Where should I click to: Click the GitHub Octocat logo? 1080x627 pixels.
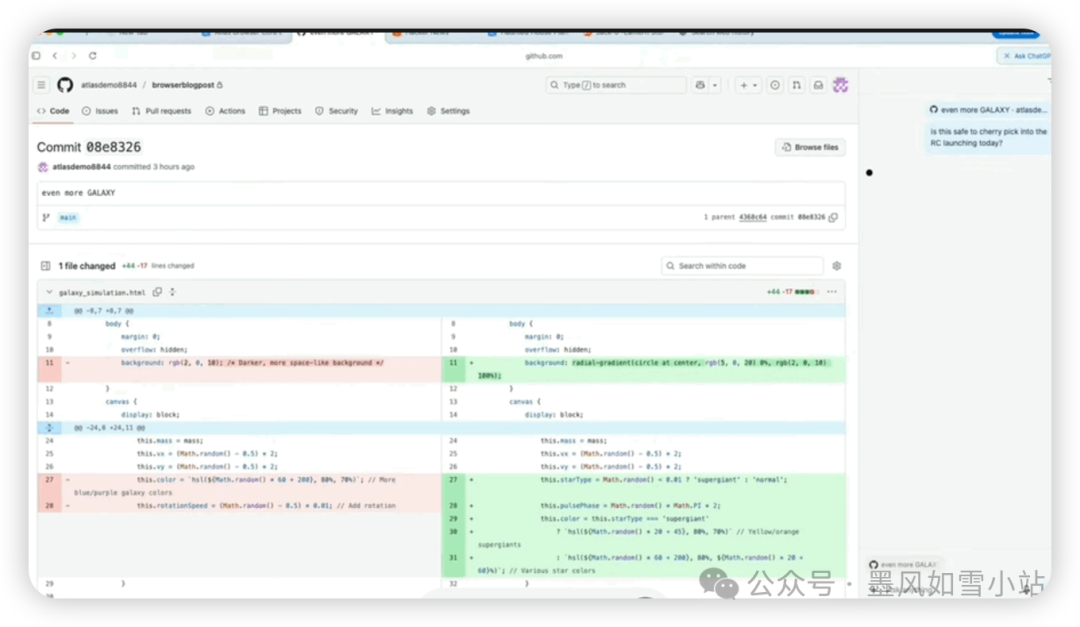[x=64, y=86]
